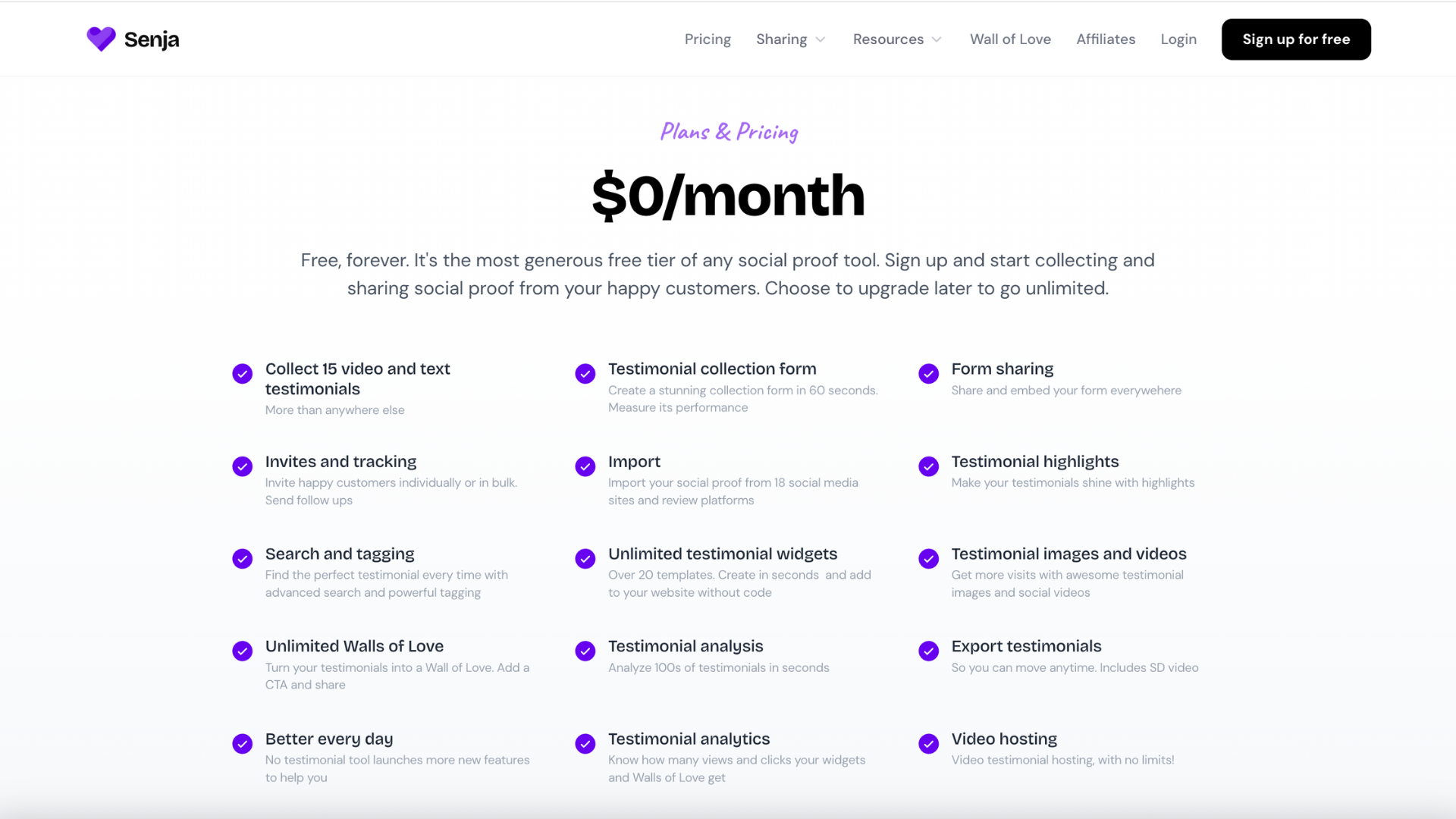Visit the Affiliates page link
The image size is (1456, 819).
[x=1106, y=39]
